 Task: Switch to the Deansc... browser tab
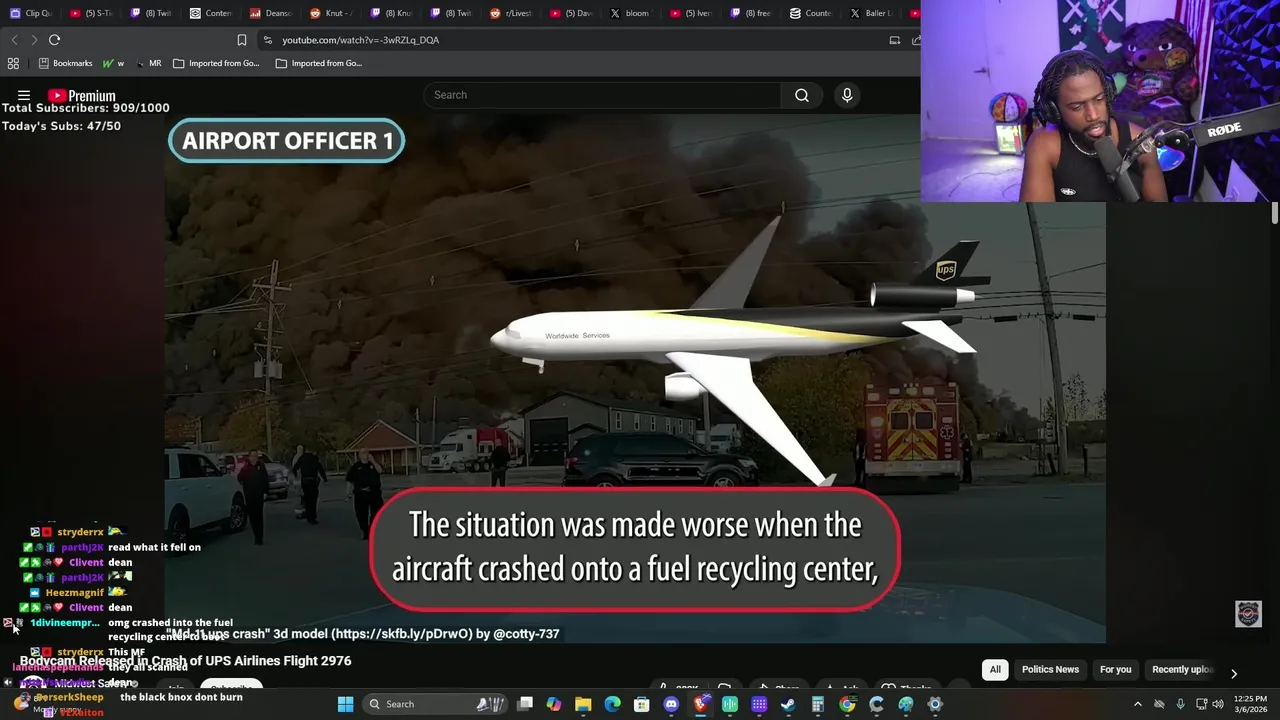coord(271,13)
